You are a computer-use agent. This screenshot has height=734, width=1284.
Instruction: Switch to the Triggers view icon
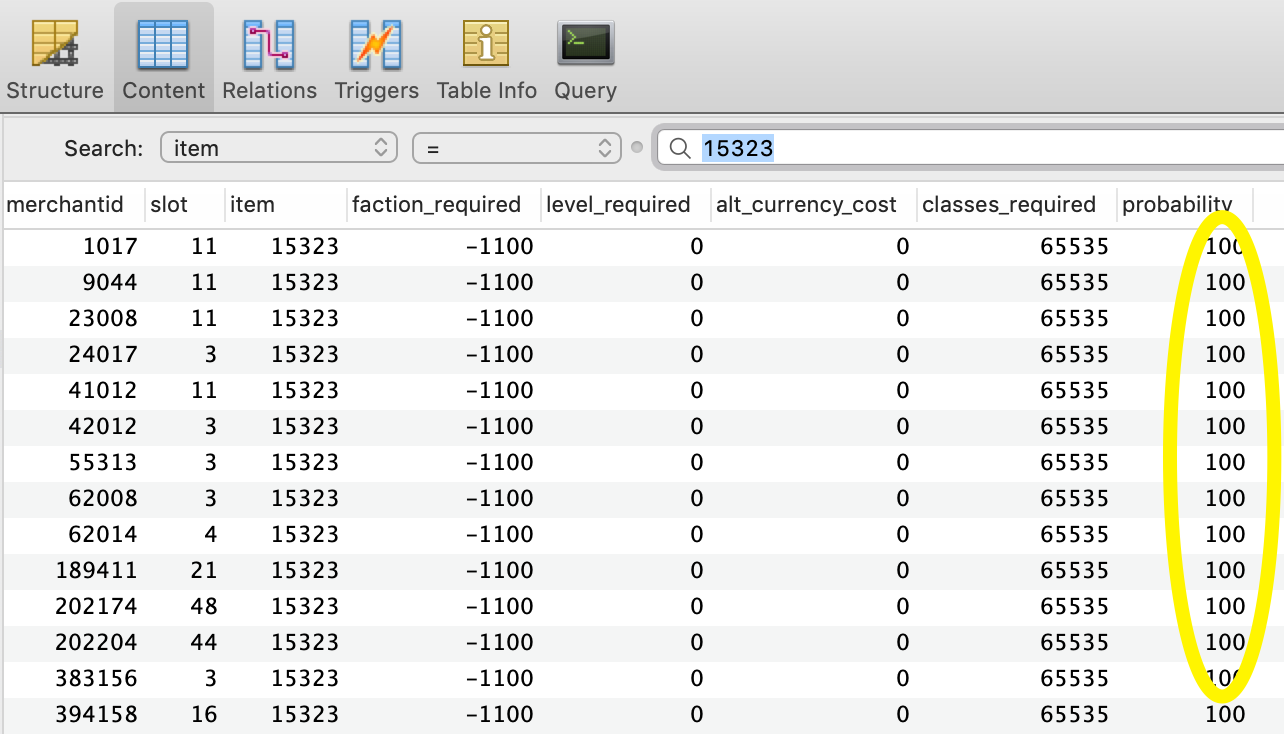click(376, 47)
